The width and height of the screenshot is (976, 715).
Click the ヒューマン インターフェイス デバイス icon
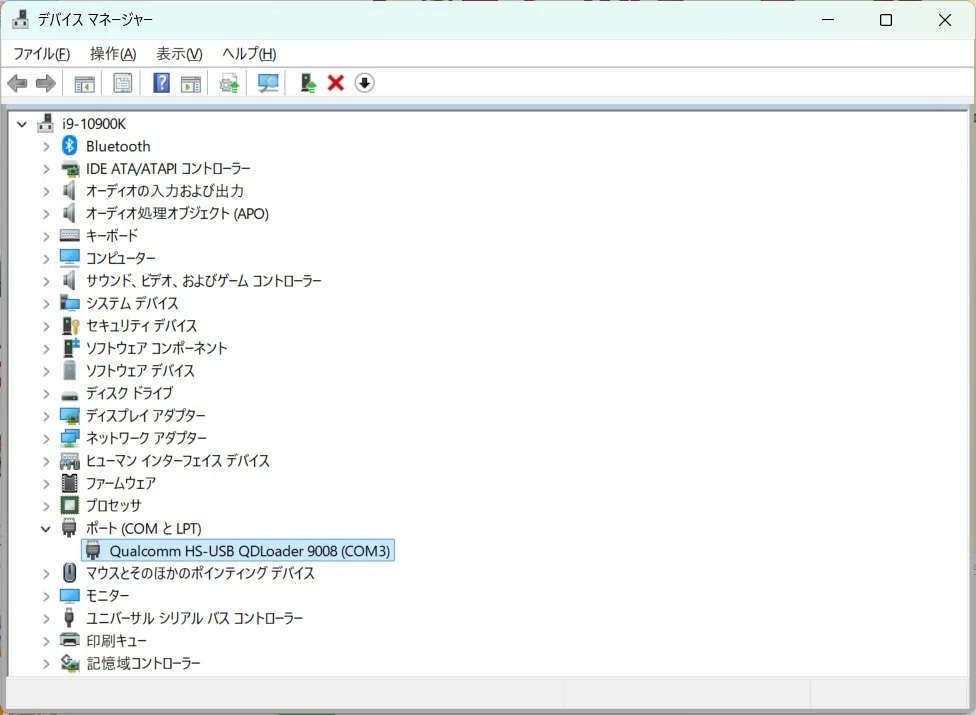point(70,460)
